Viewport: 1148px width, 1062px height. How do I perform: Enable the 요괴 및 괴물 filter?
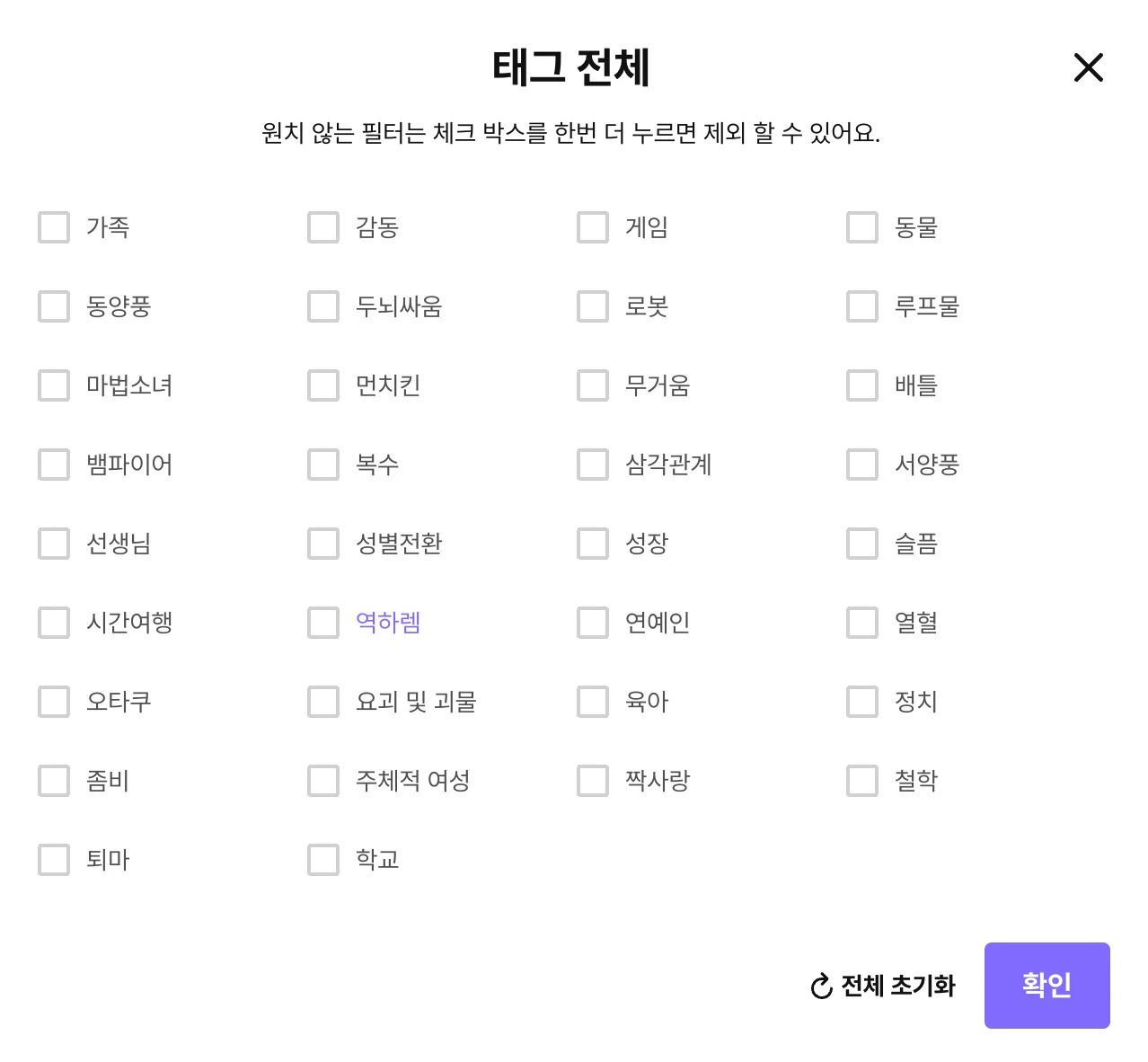point(322,702)
